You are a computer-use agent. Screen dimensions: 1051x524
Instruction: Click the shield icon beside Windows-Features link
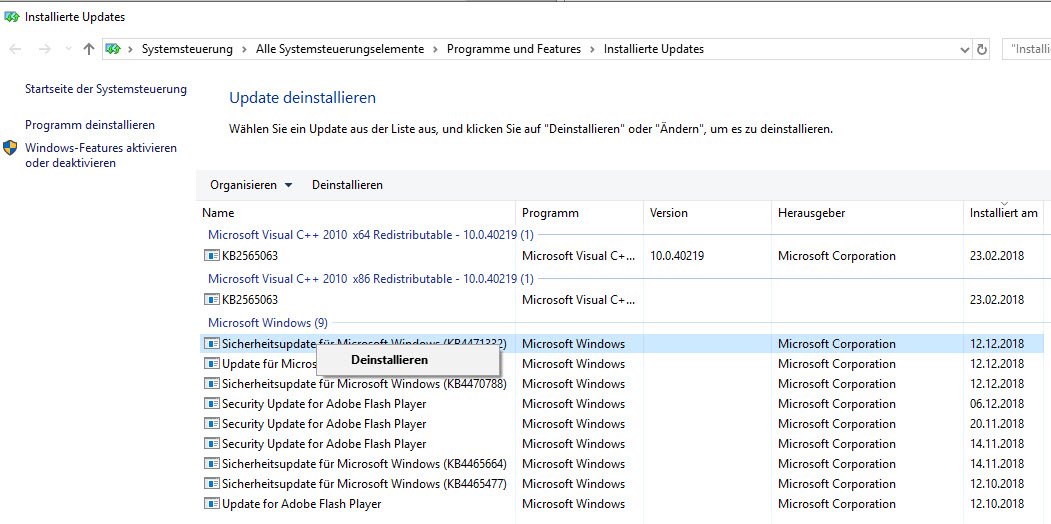pyautogui.click(x=10, y=148)
